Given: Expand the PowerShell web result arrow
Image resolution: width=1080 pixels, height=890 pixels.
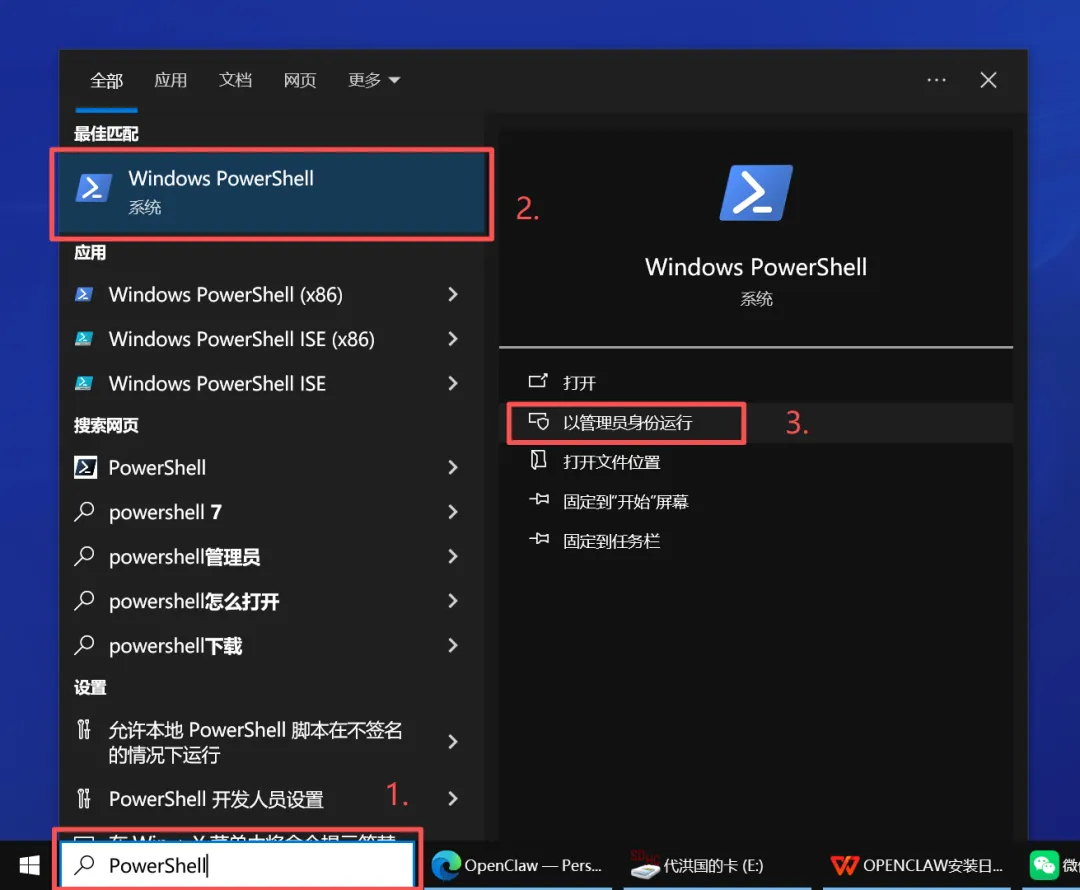Looking at the screenshot, I should click(x=453, y=468).
